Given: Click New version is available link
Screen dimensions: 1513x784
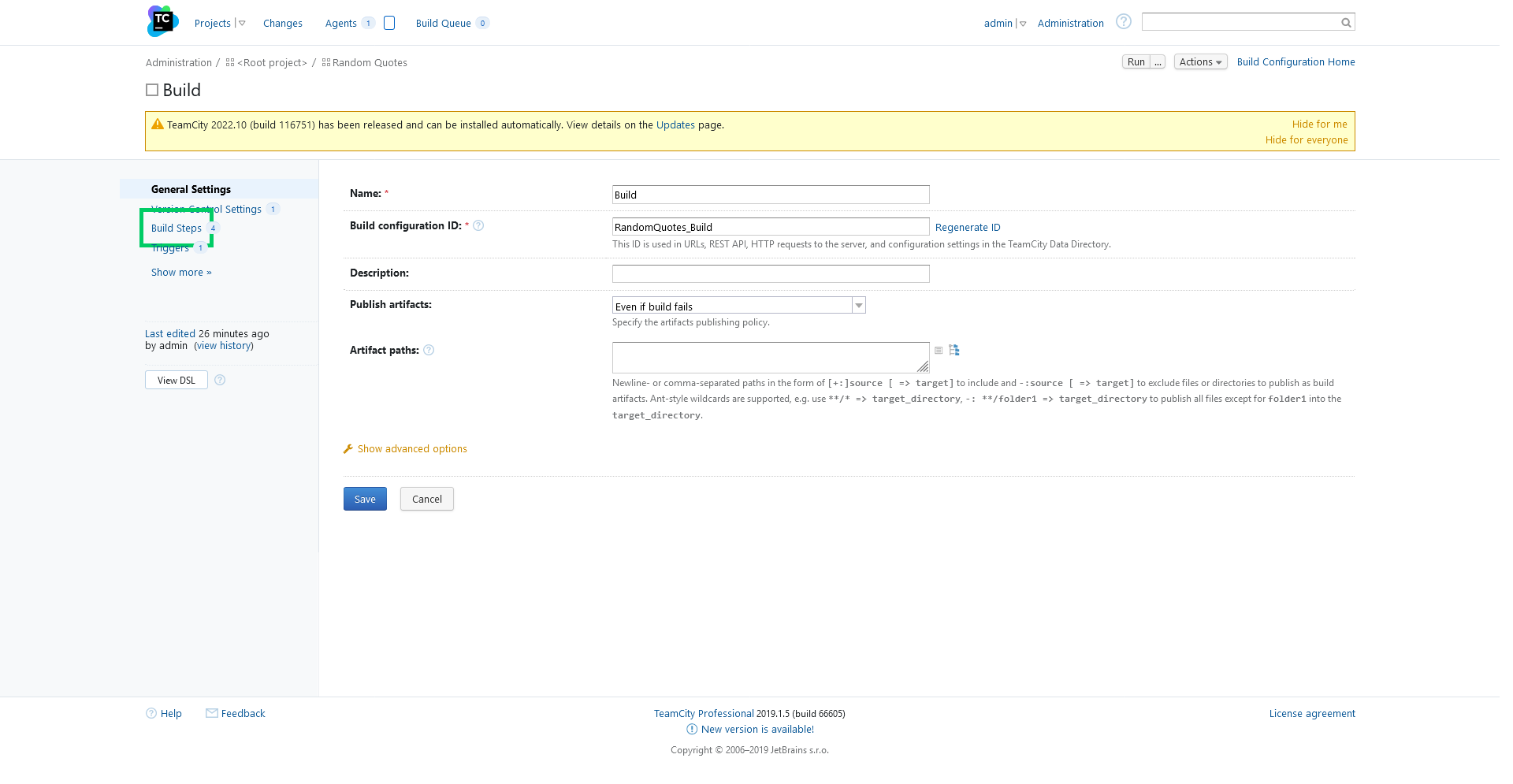Looking at the screenshot, I should pyautogui.click(x=757, y=730).
